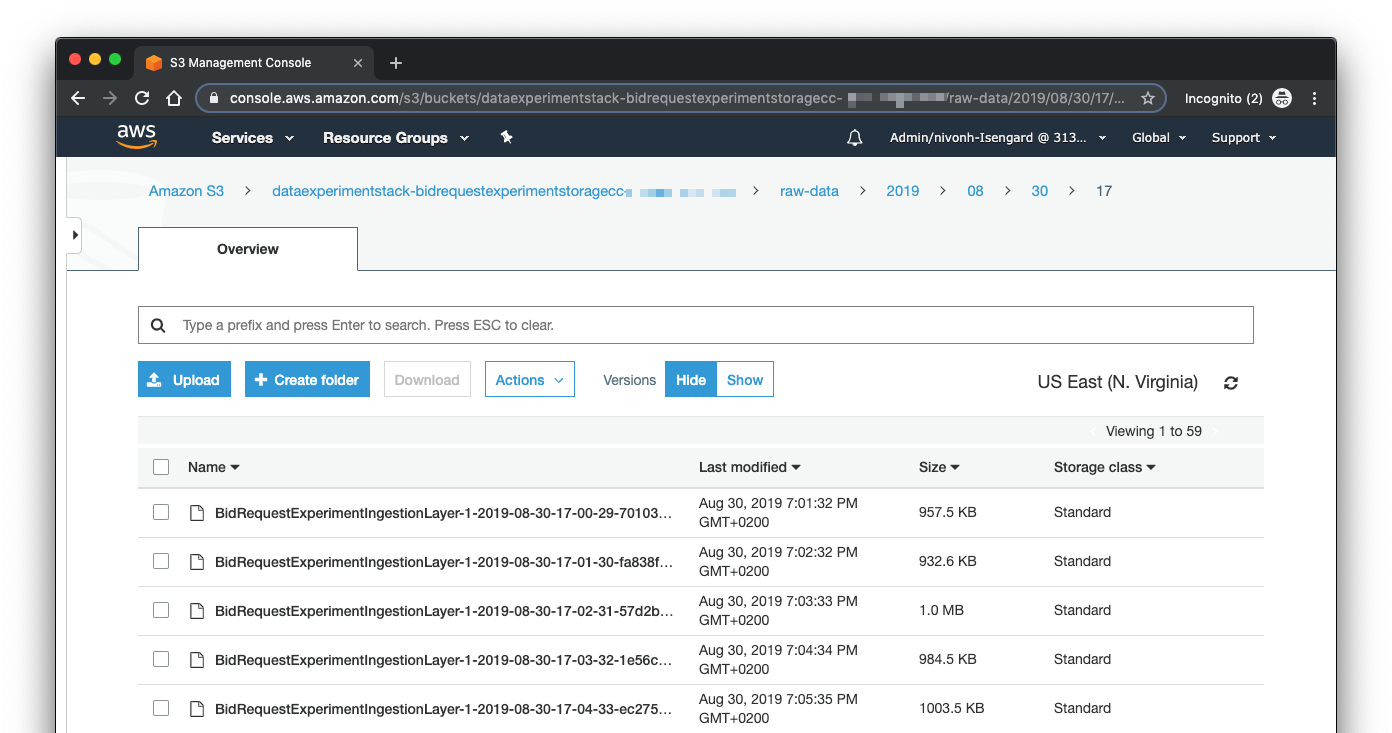Go to Amazon S3 breadcrumb
1392x733 pixels.
[x=186, y=191]
